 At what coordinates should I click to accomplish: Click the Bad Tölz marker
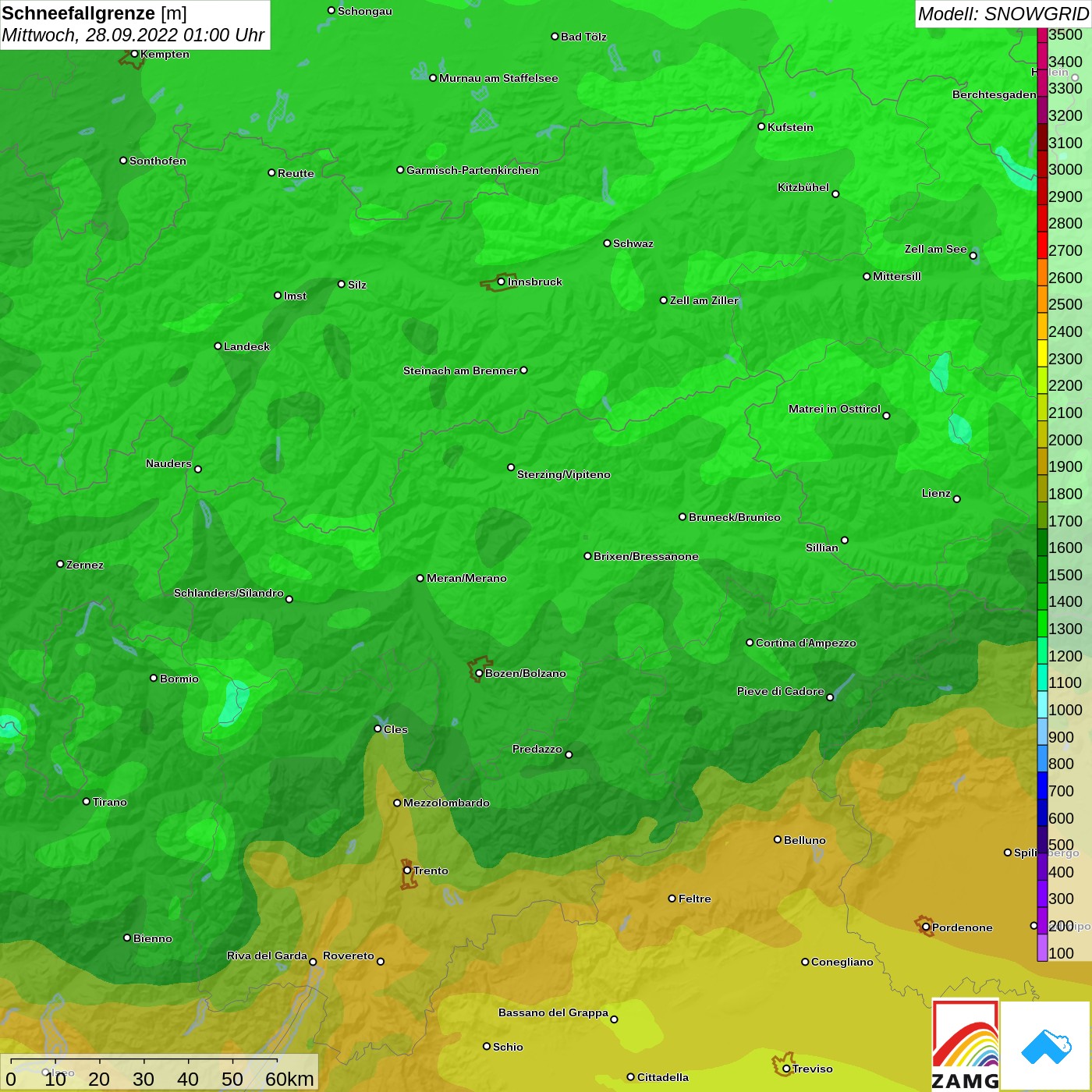tap(555, 37)
